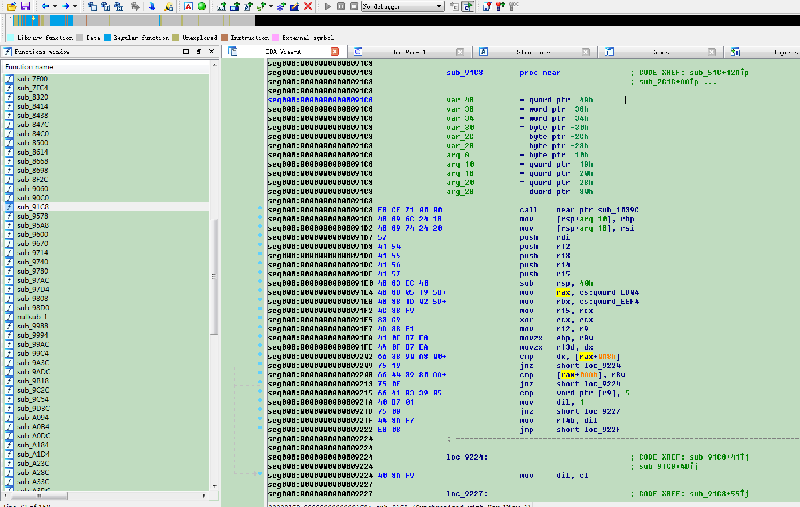This screenshot has height=507, width=800.
Task: Click the text search 'A' toolbar icon
Action: point(190,6)
